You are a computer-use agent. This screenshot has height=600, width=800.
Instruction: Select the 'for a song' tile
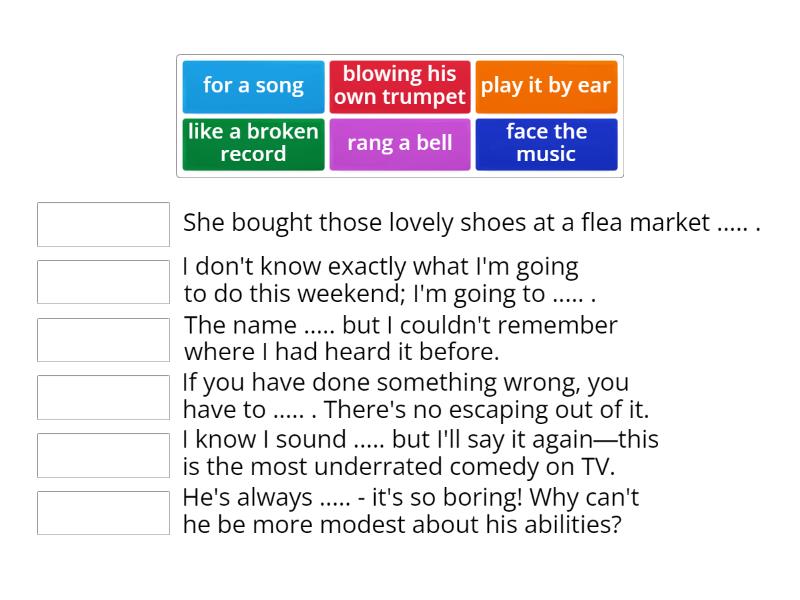point(252,86)
